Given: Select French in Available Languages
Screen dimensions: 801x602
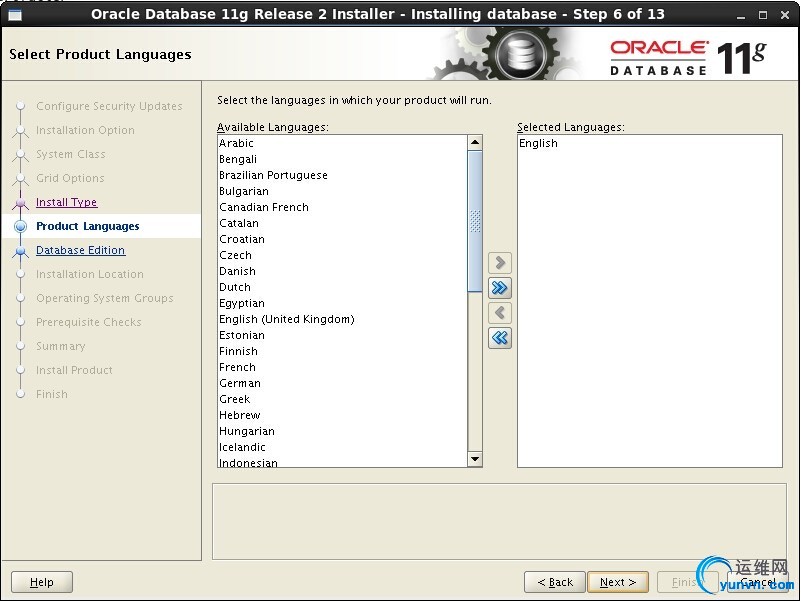Looking at the screenshot, I should [x=342, y=367].
